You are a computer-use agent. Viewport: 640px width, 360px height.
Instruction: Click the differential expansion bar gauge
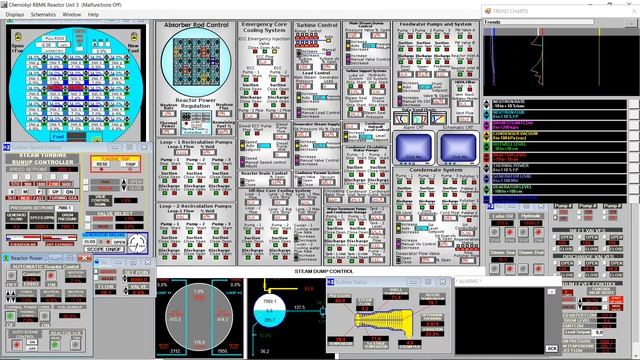(x=60, y=238)
